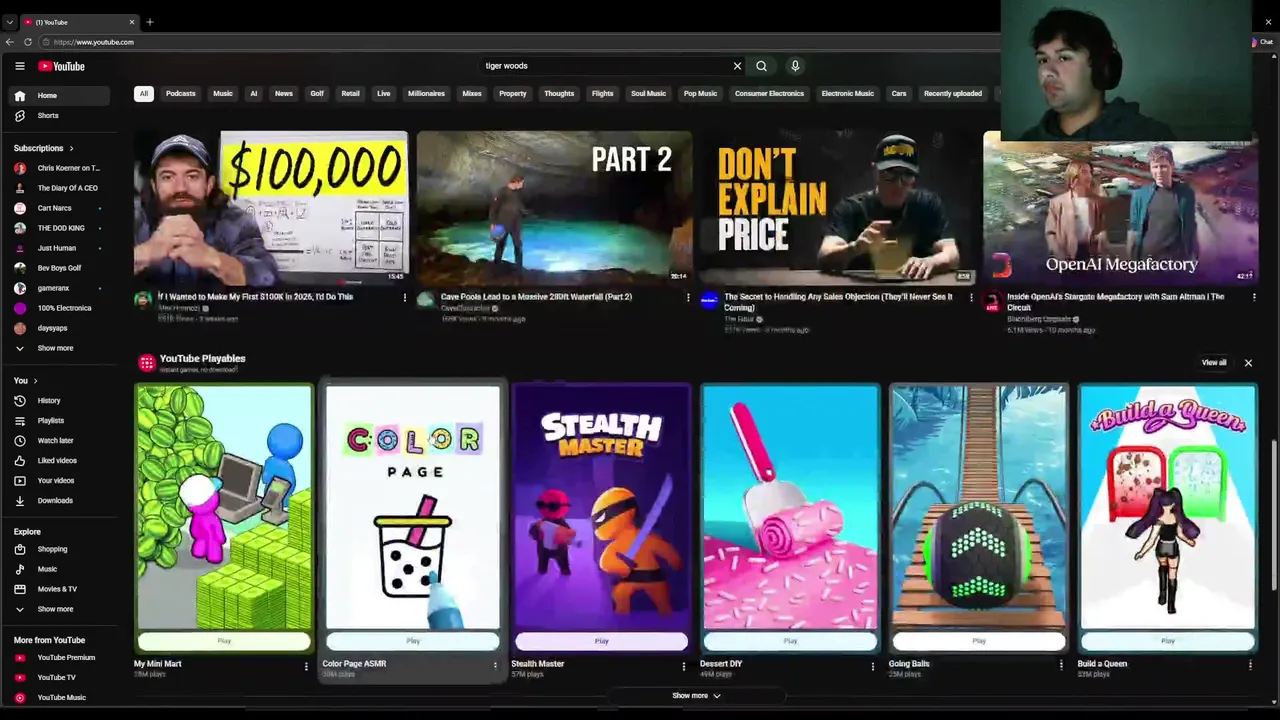
Task: Open Liked videos in the sidebar
Action: tap(59, 460)
